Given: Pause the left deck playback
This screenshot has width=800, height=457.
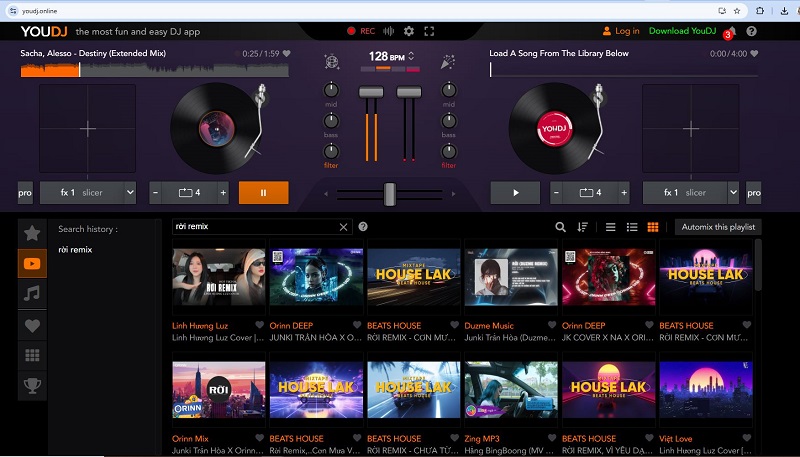Looking at the screenshot, I should pos(264,193).
